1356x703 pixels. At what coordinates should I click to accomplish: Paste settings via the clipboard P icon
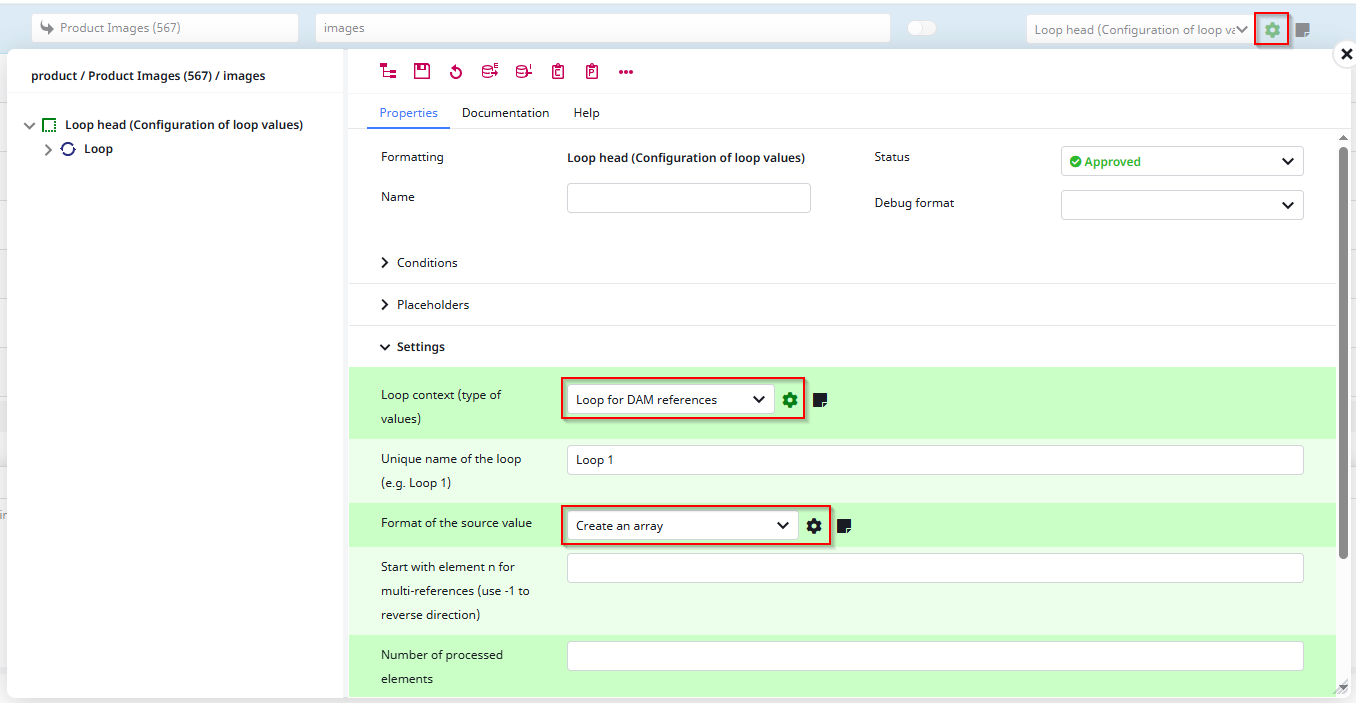(x=591, y=71)
